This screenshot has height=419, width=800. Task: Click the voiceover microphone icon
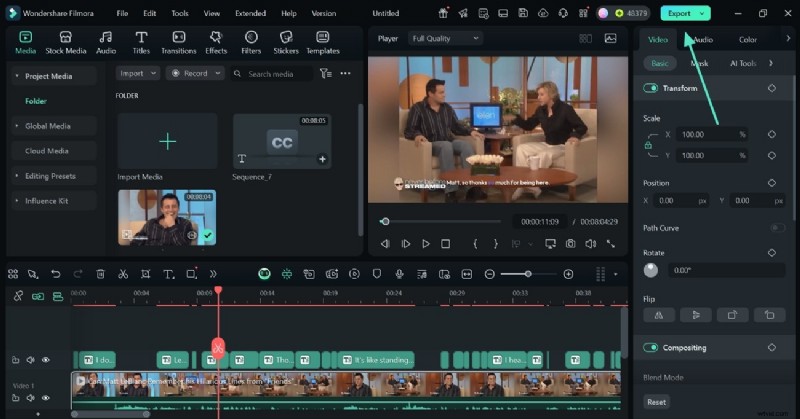399,274
